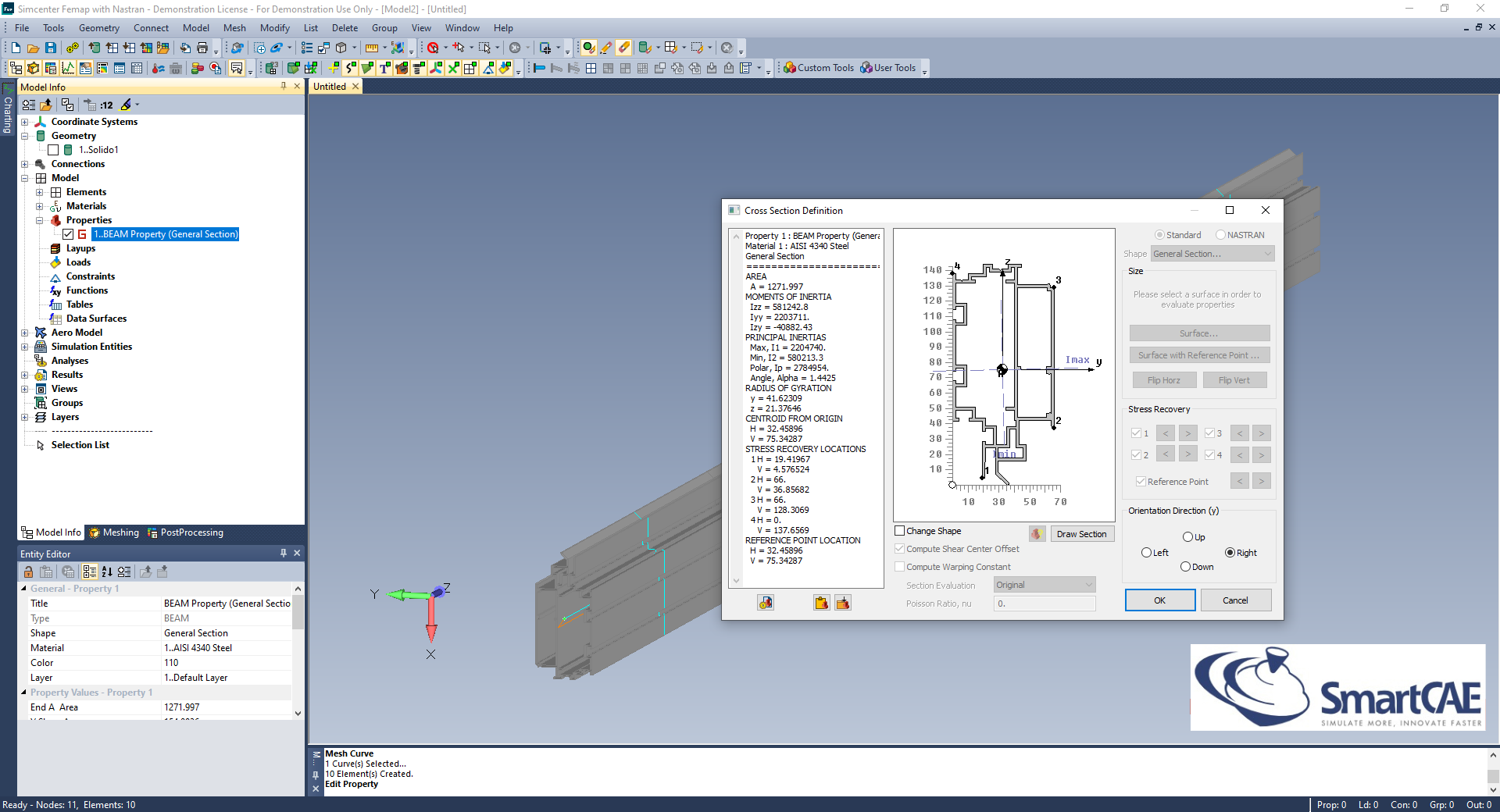Close the Untitled view tab
1500x812 pixels.
(x=355, y=87)
